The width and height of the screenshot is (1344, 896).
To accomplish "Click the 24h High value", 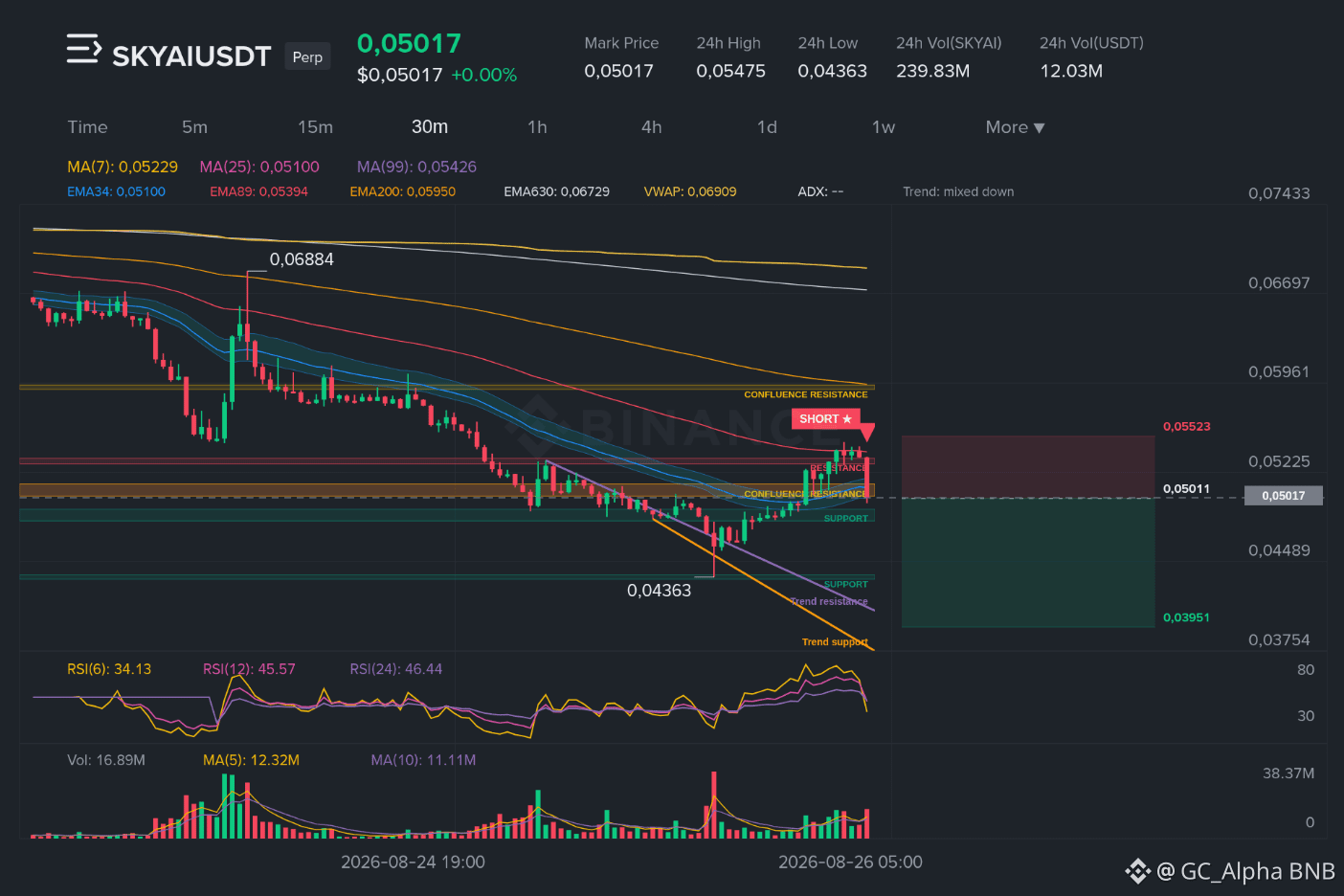I will [730, 71].
